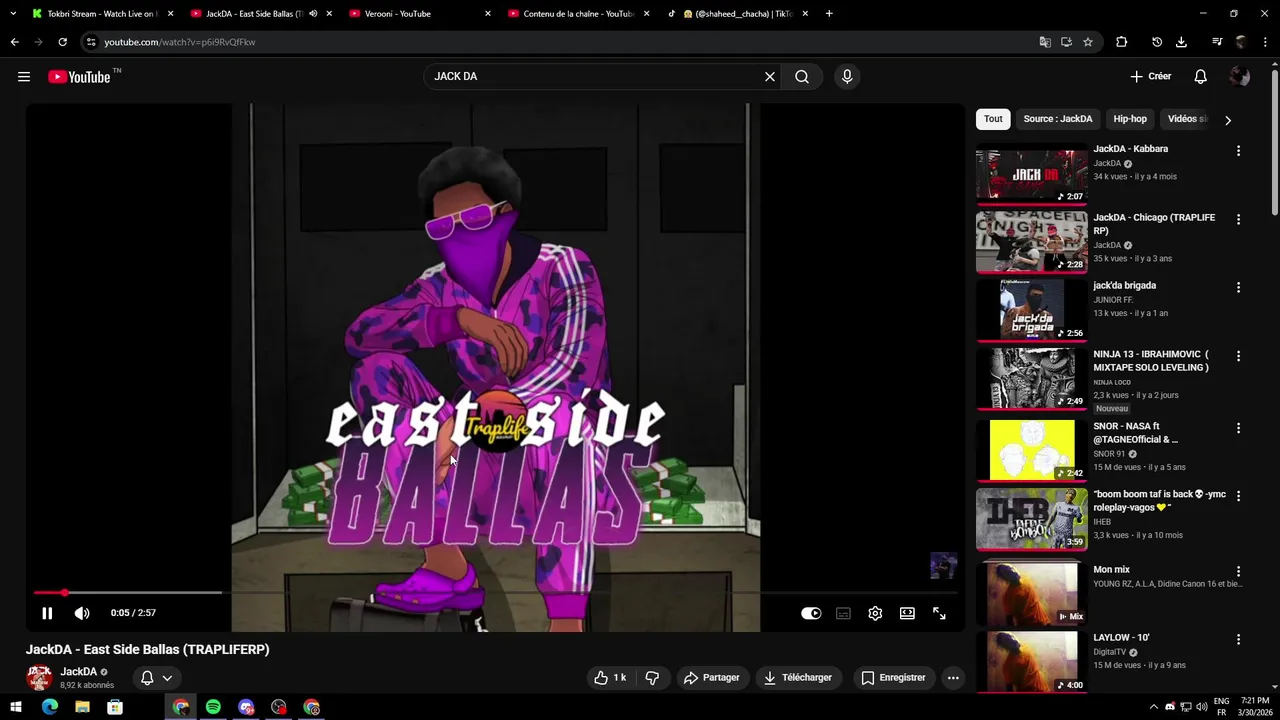Screen dimensions: 1280x720
Task: Dislike the video with thumbs down
Action: tap(652, 678)
